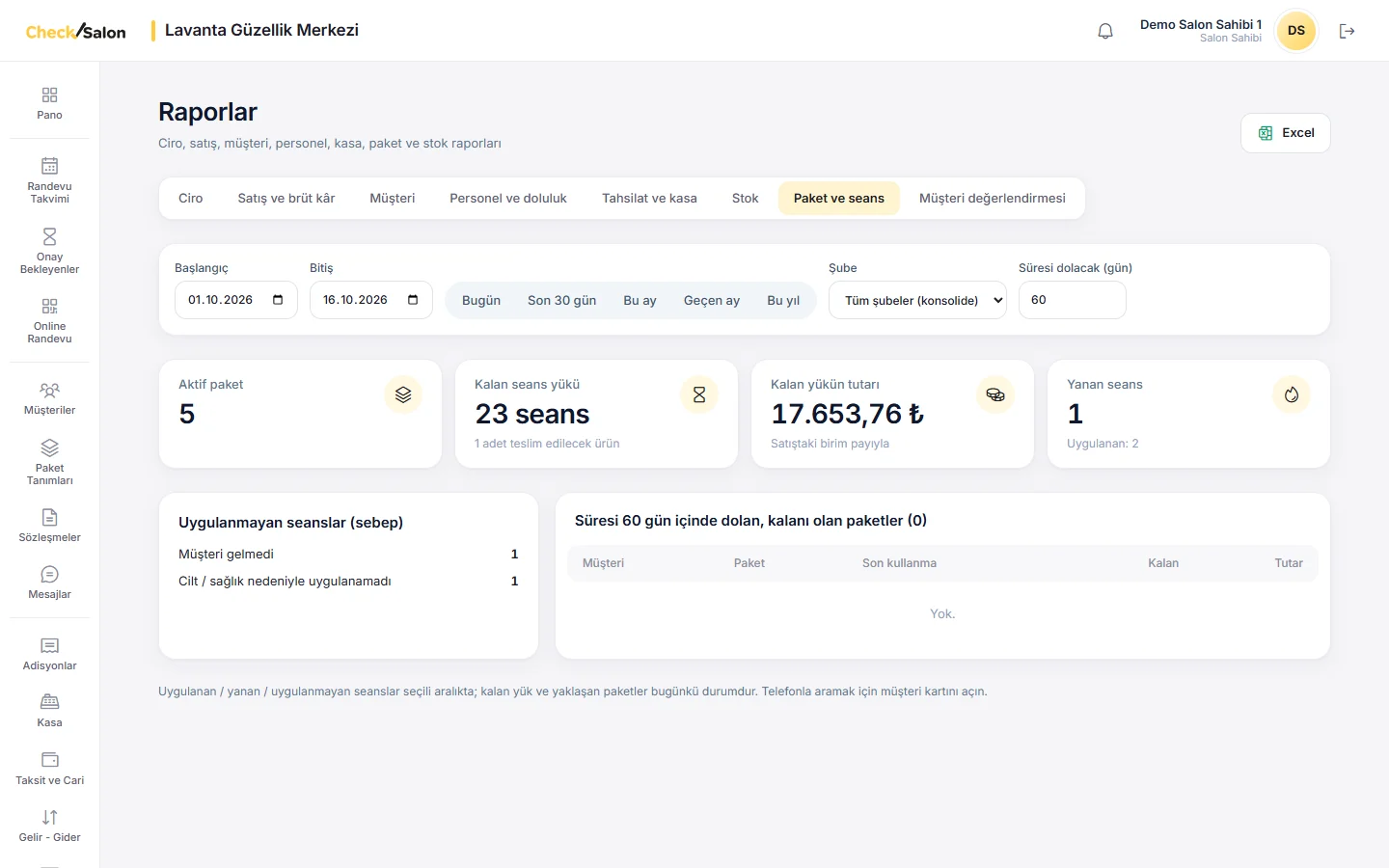Open Taksit ve Cari wallet icon

pyautogui.click(x=49, y=760)
